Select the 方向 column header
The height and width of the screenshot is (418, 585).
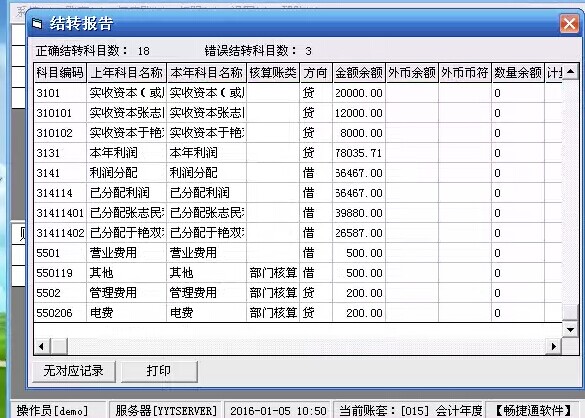click(316, 73)
